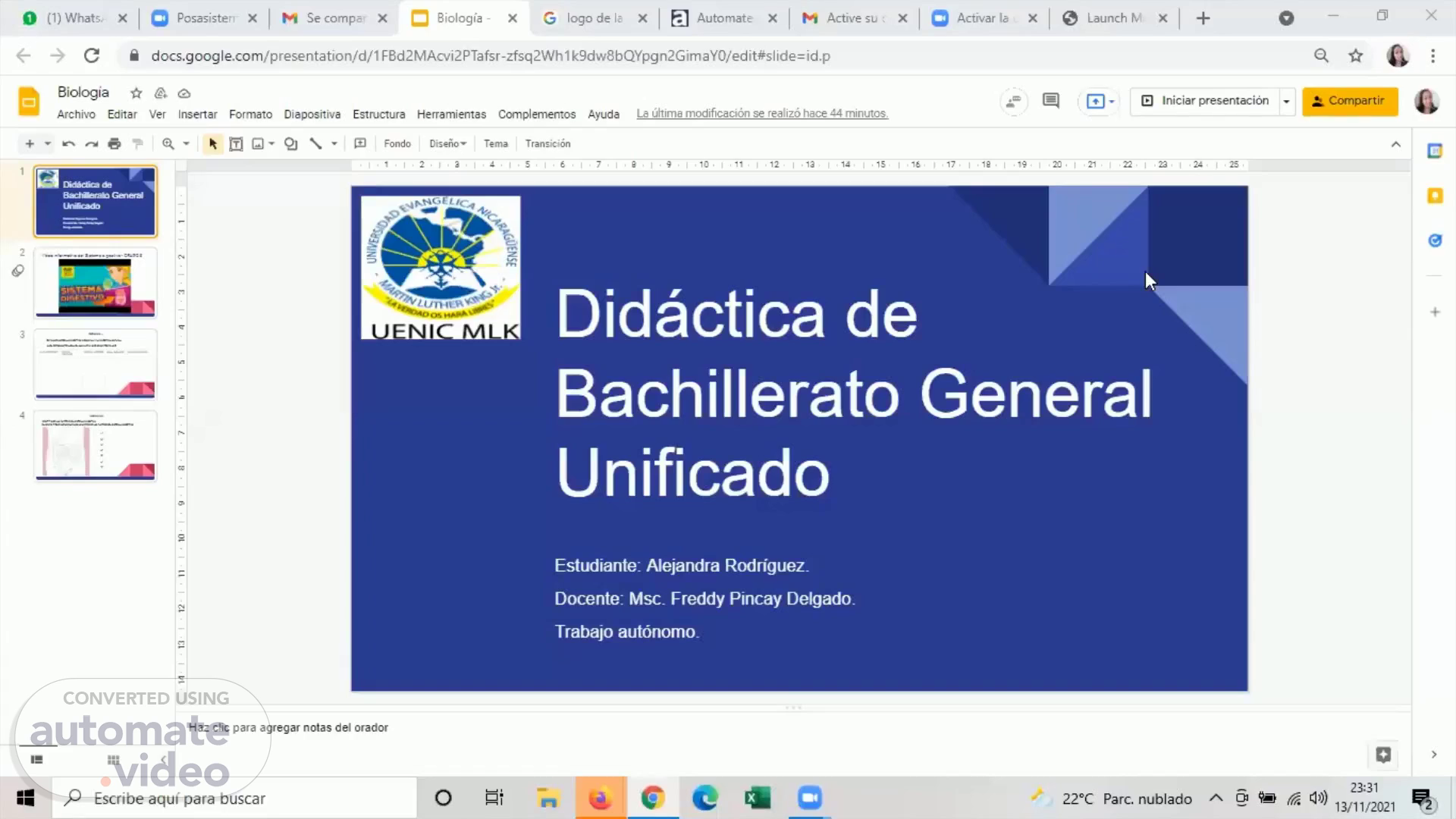
Task: Open dropdown arrow next to Iniciar presentación
Action: point(1286,101)
